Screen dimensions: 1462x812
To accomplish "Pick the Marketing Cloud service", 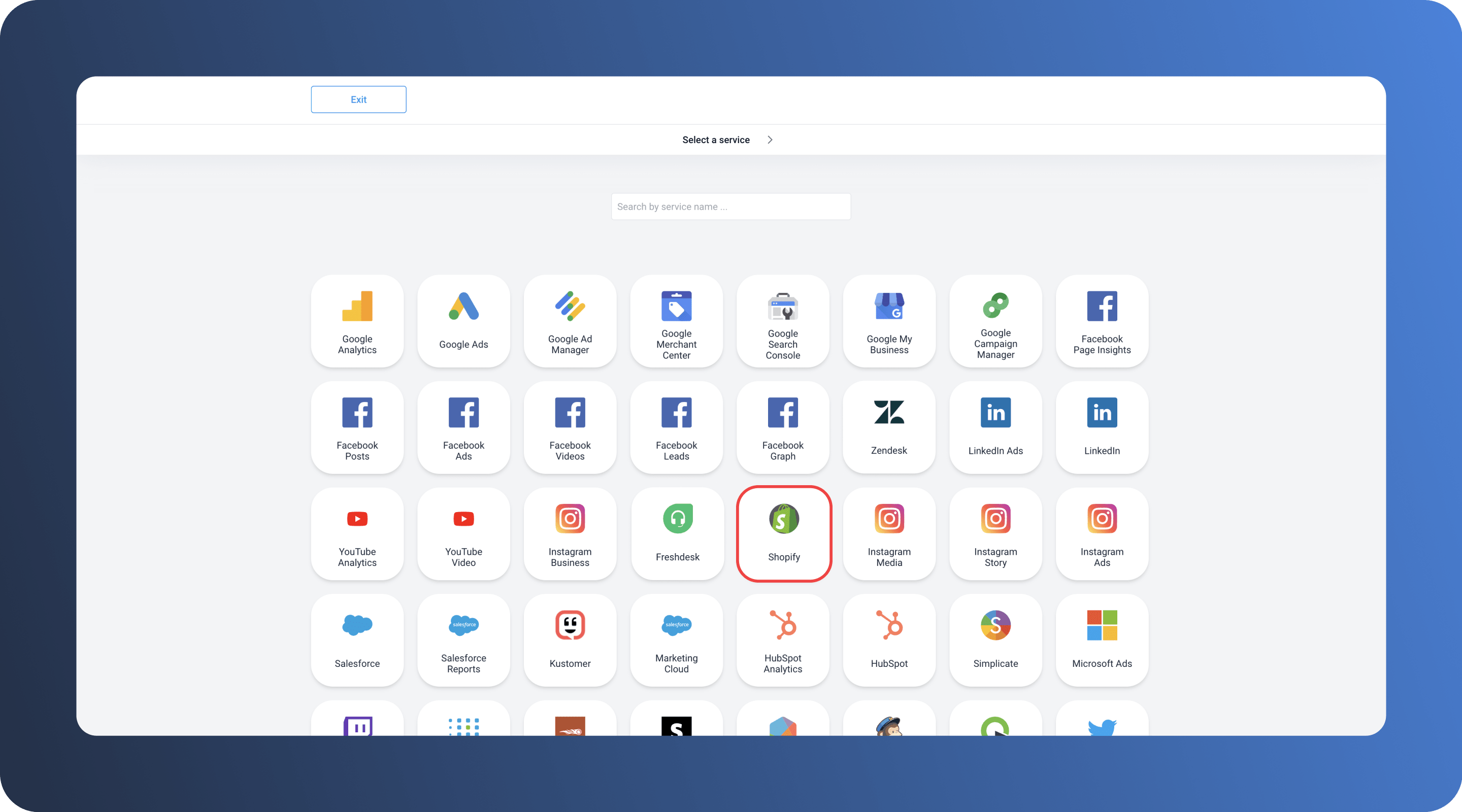I will (x=677, y=640).
